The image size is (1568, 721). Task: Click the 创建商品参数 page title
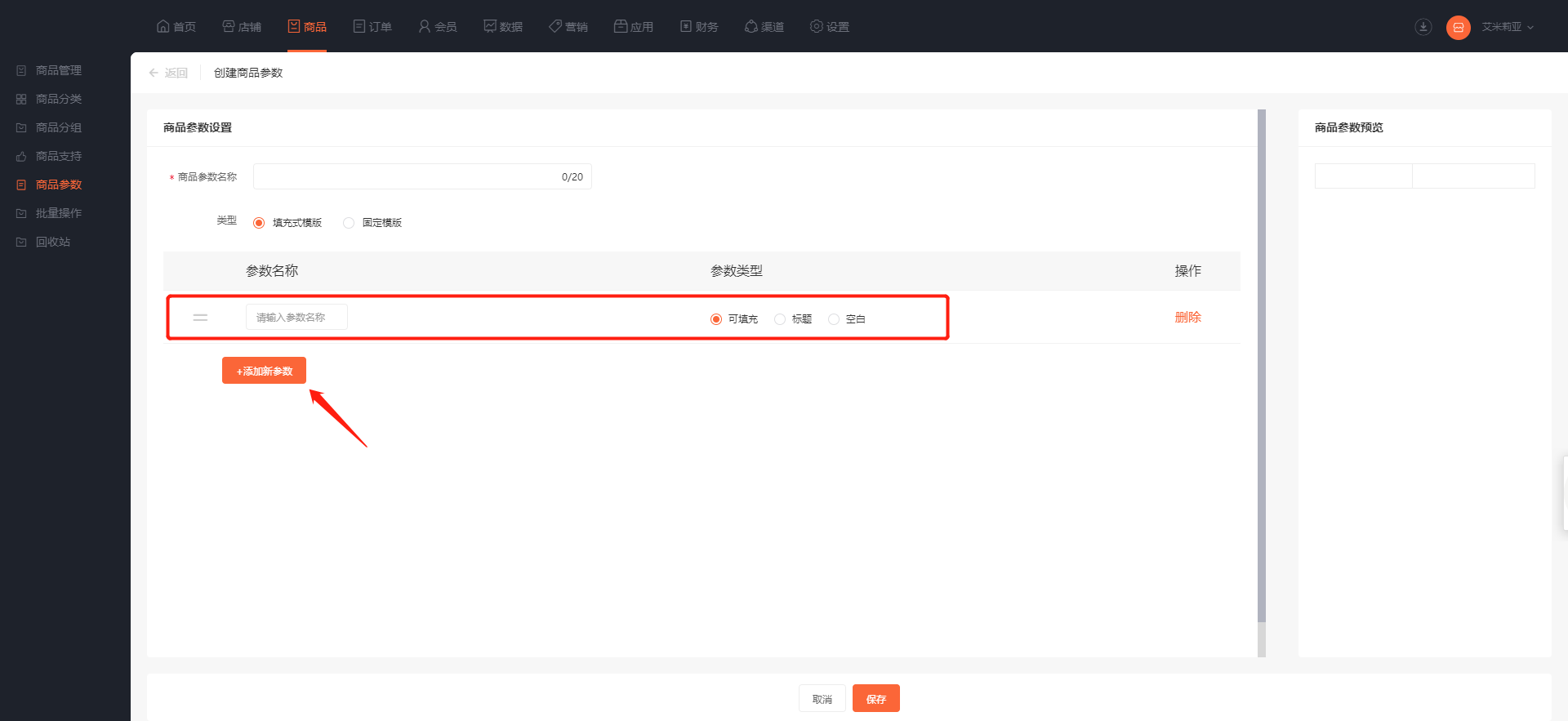coord(248,73)
